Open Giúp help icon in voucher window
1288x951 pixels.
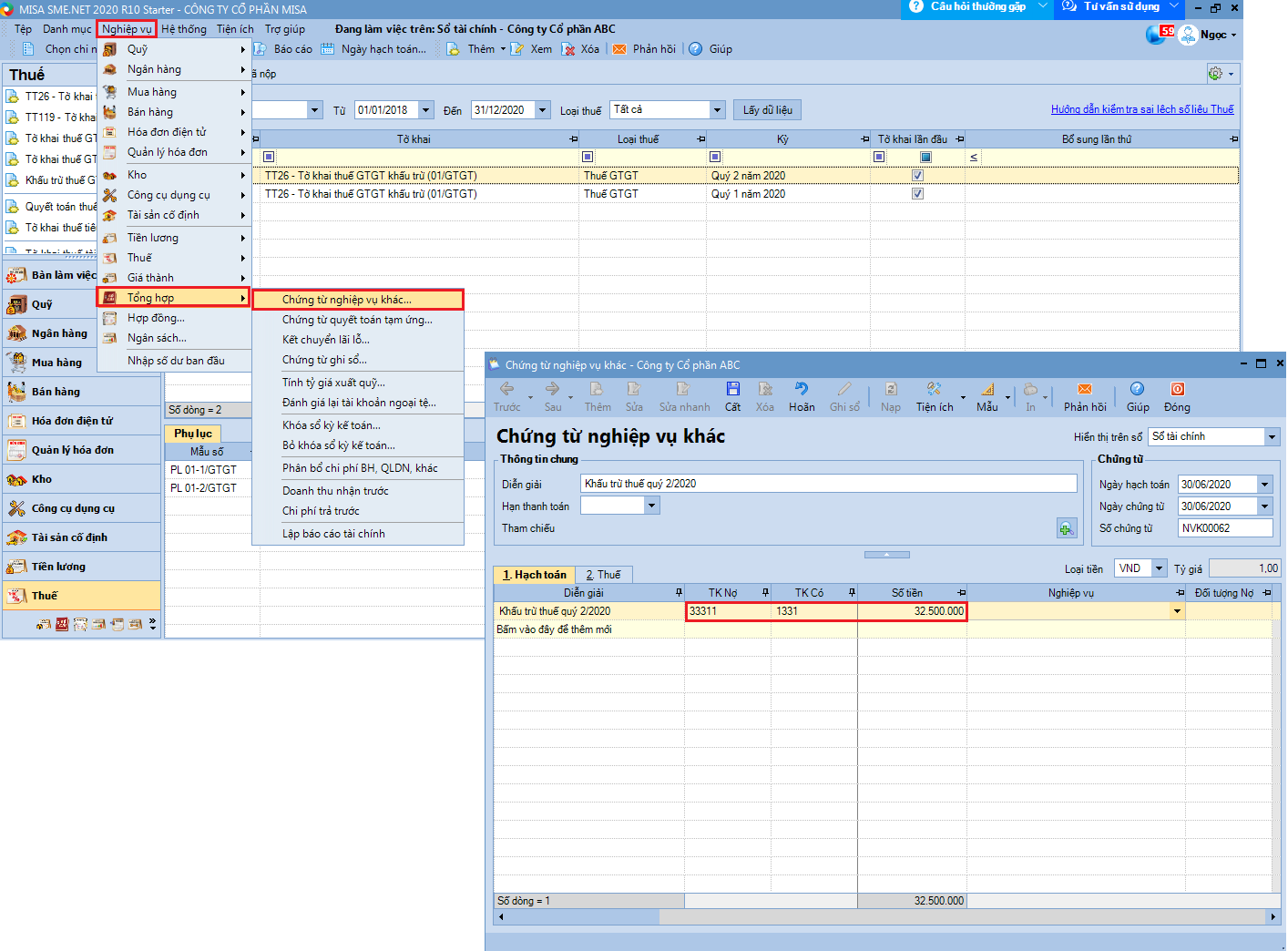pos(1137,390)
